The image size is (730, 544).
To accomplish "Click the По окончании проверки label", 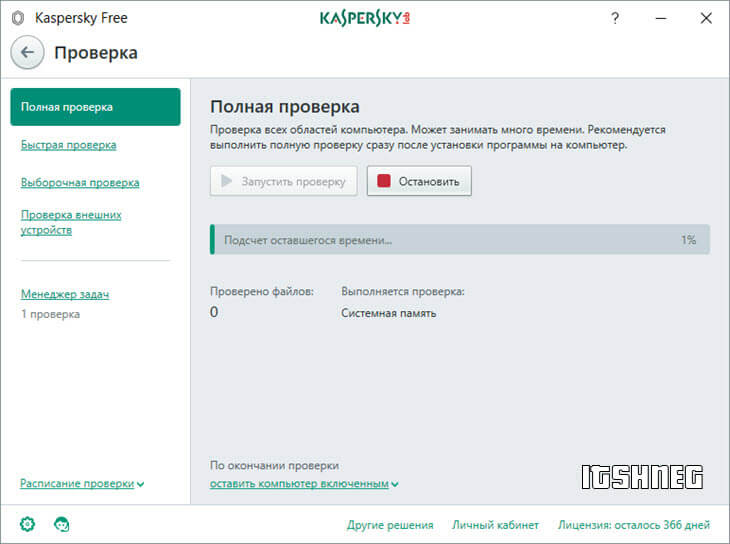I will click(274, 465).
